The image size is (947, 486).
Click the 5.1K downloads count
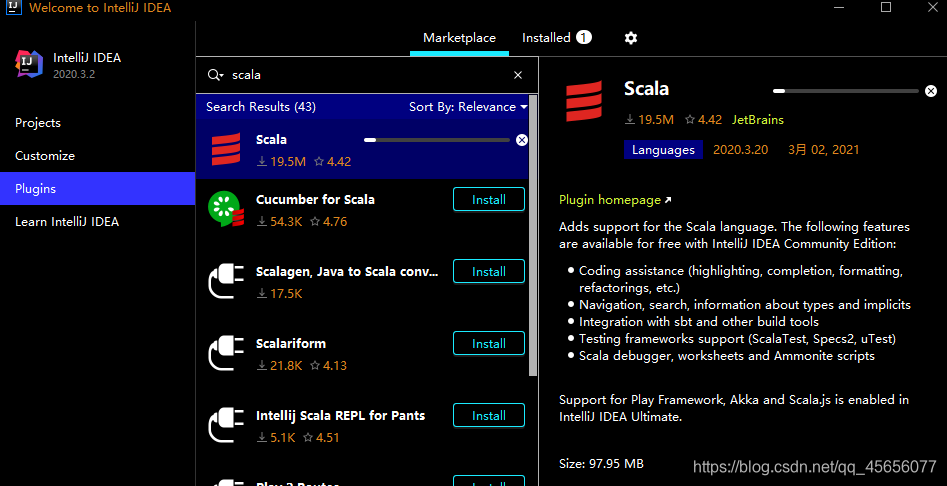point(276,437)
